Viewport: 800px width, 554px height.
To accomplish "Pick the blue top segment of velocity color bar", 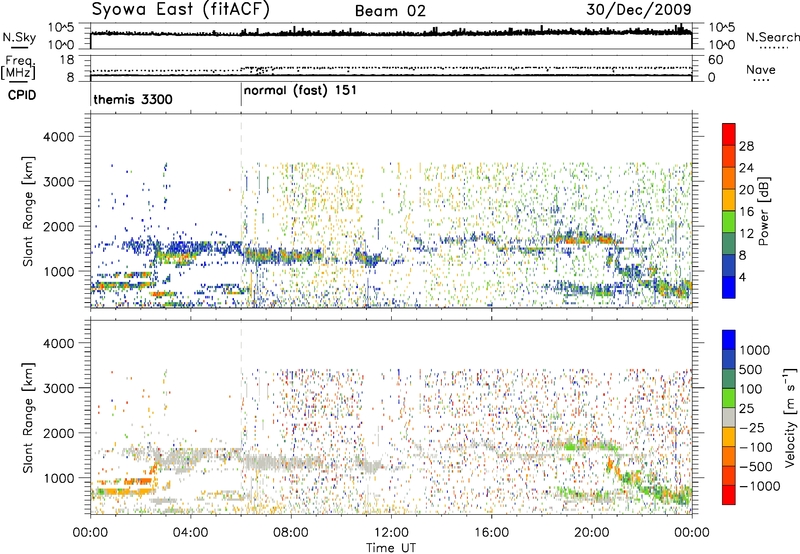I will [x=729, y=340].
